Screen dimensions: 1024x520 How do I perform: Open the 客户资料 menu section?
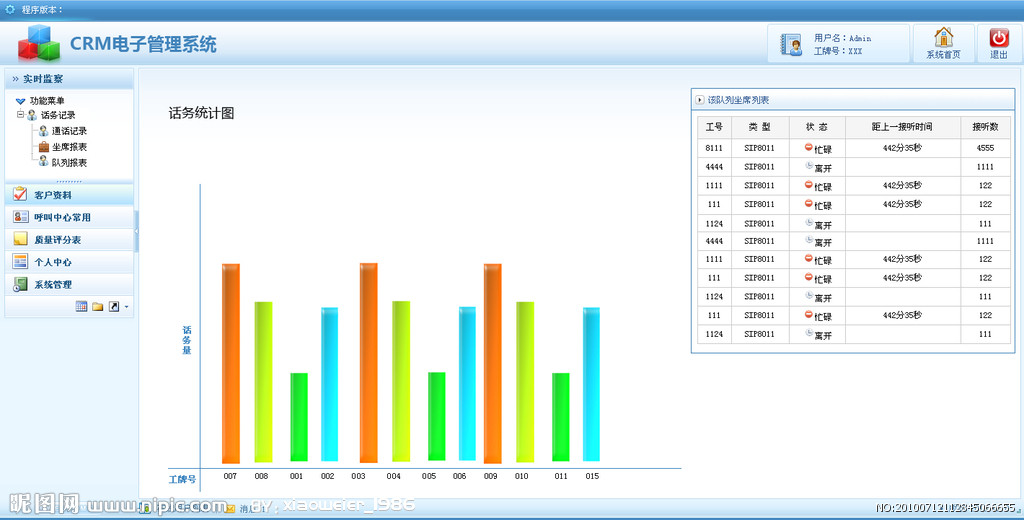pos(53,195)
